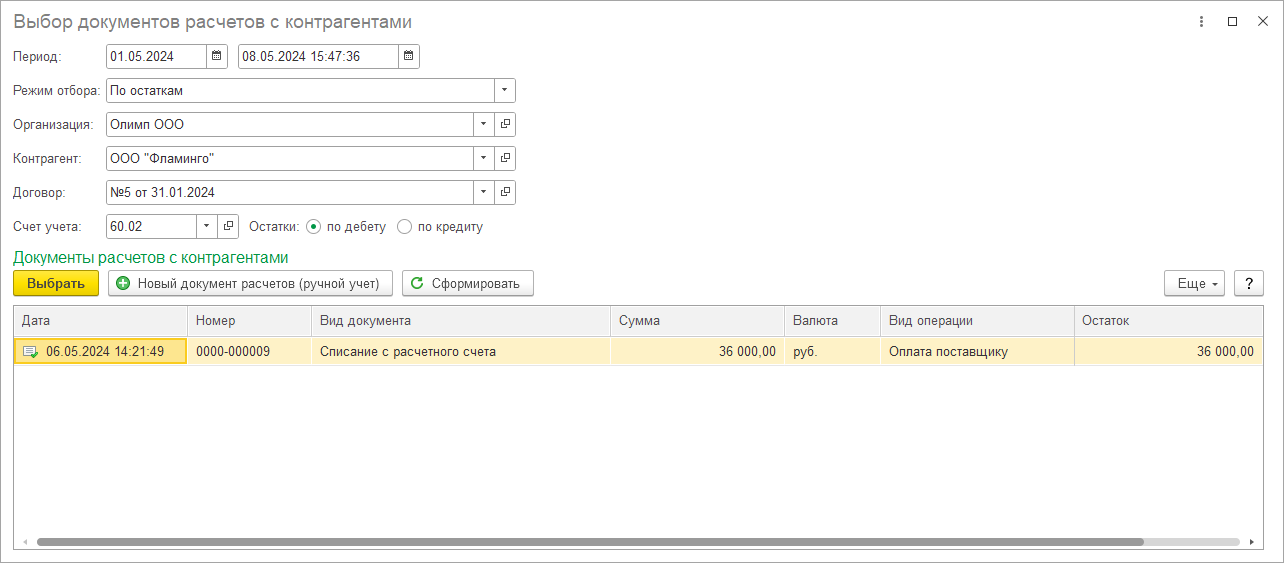The height and width of the screenshot is (563, 1284).
Task: Open the account 60.02 record
Action: tap(228, 227)
